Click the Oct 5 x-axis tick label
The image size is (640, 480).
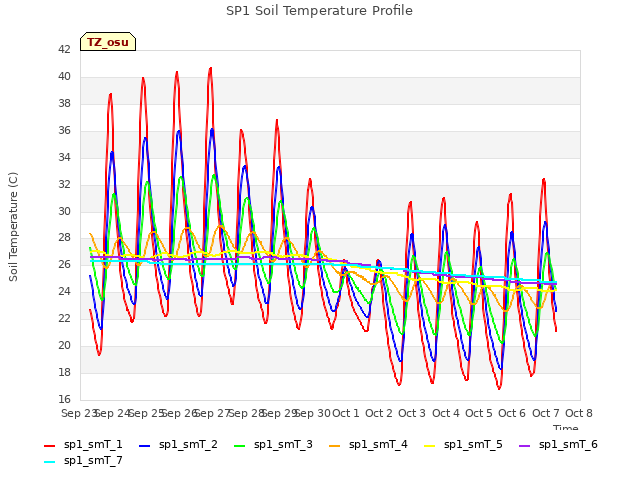coord(479,413)
